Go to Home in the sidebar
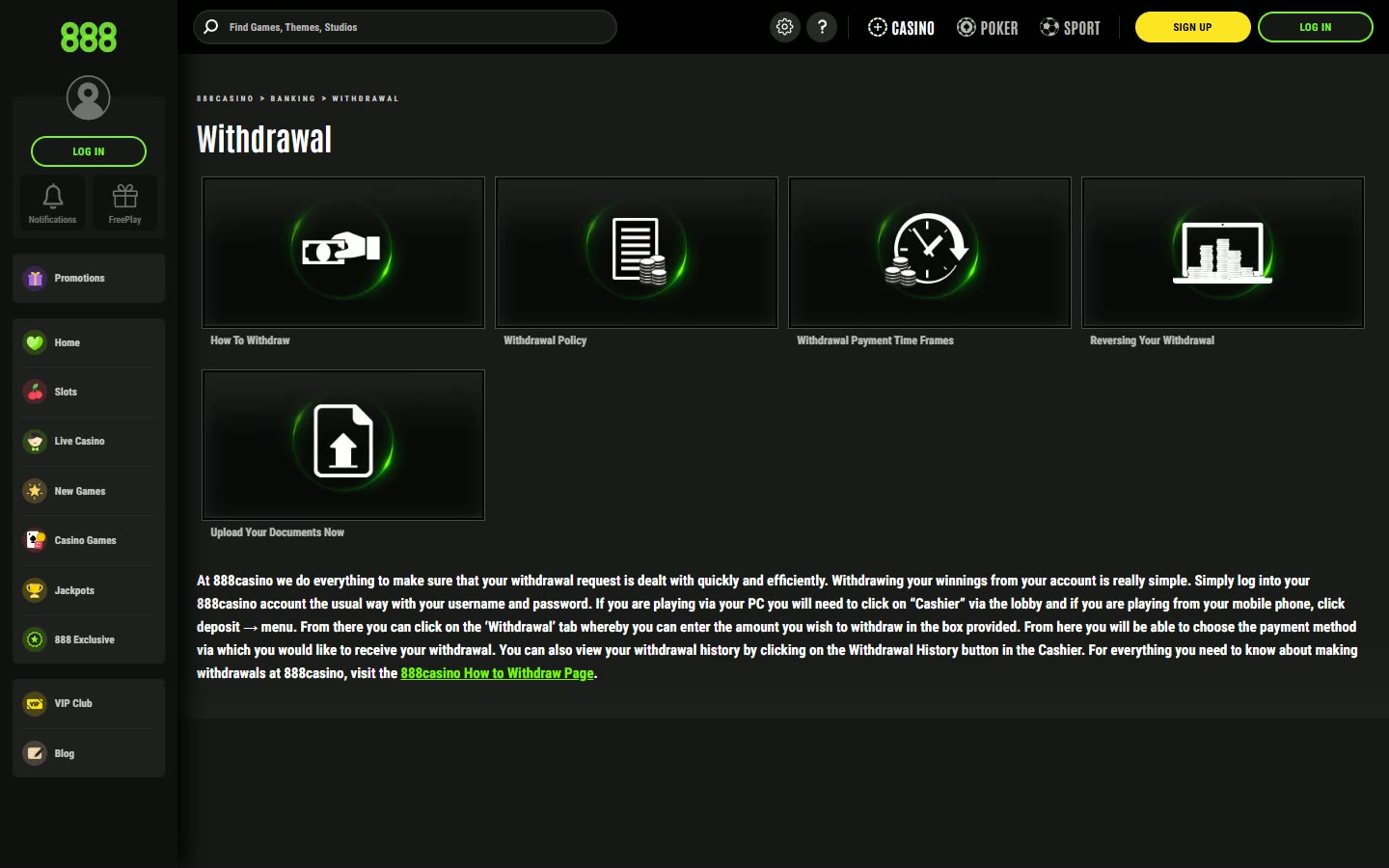This screenshot has width=1389, height=868. click(89, 342)
